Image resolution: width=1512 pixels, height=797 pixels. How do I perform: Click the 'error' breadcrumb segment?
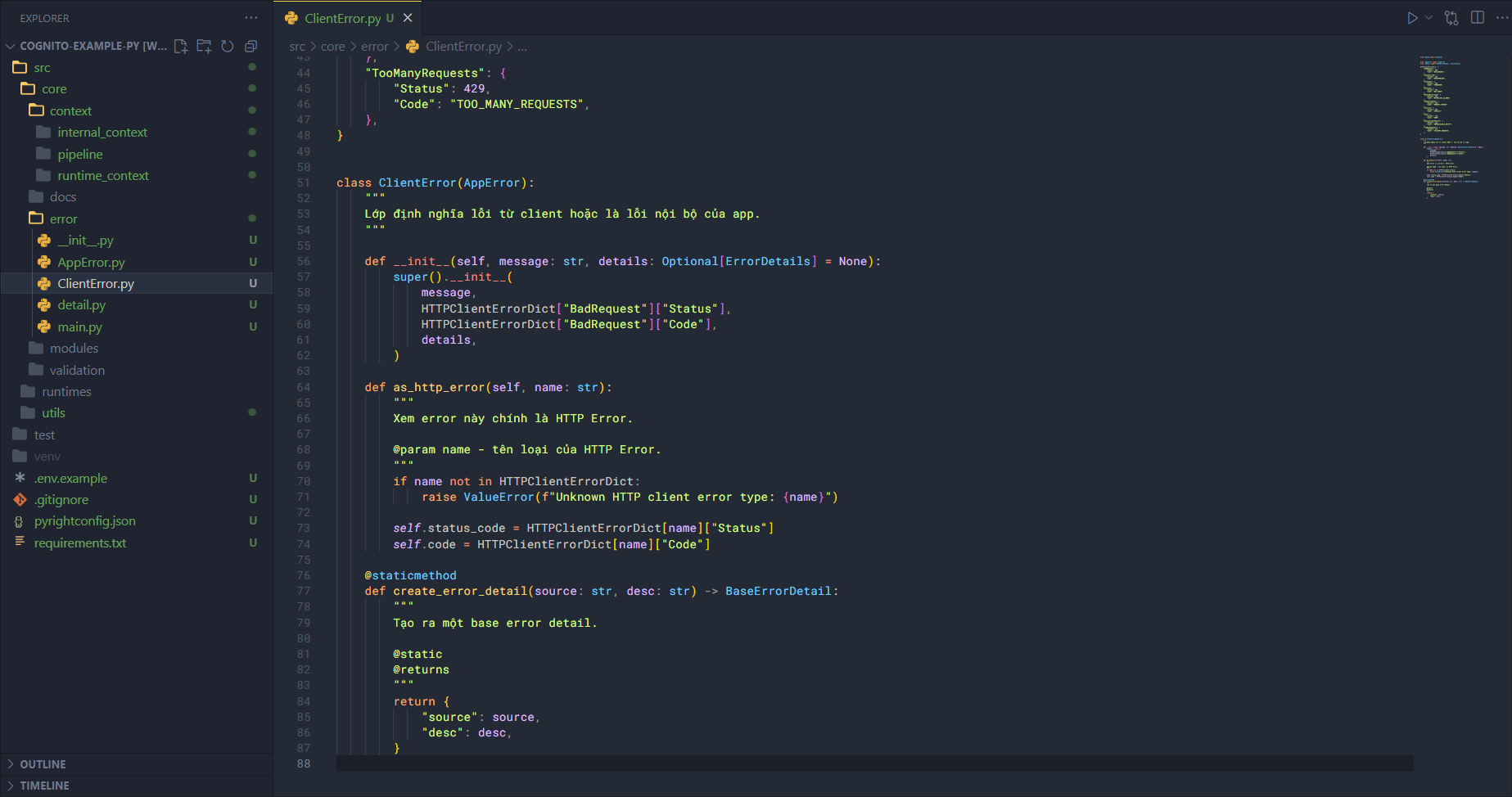(374, 47)
